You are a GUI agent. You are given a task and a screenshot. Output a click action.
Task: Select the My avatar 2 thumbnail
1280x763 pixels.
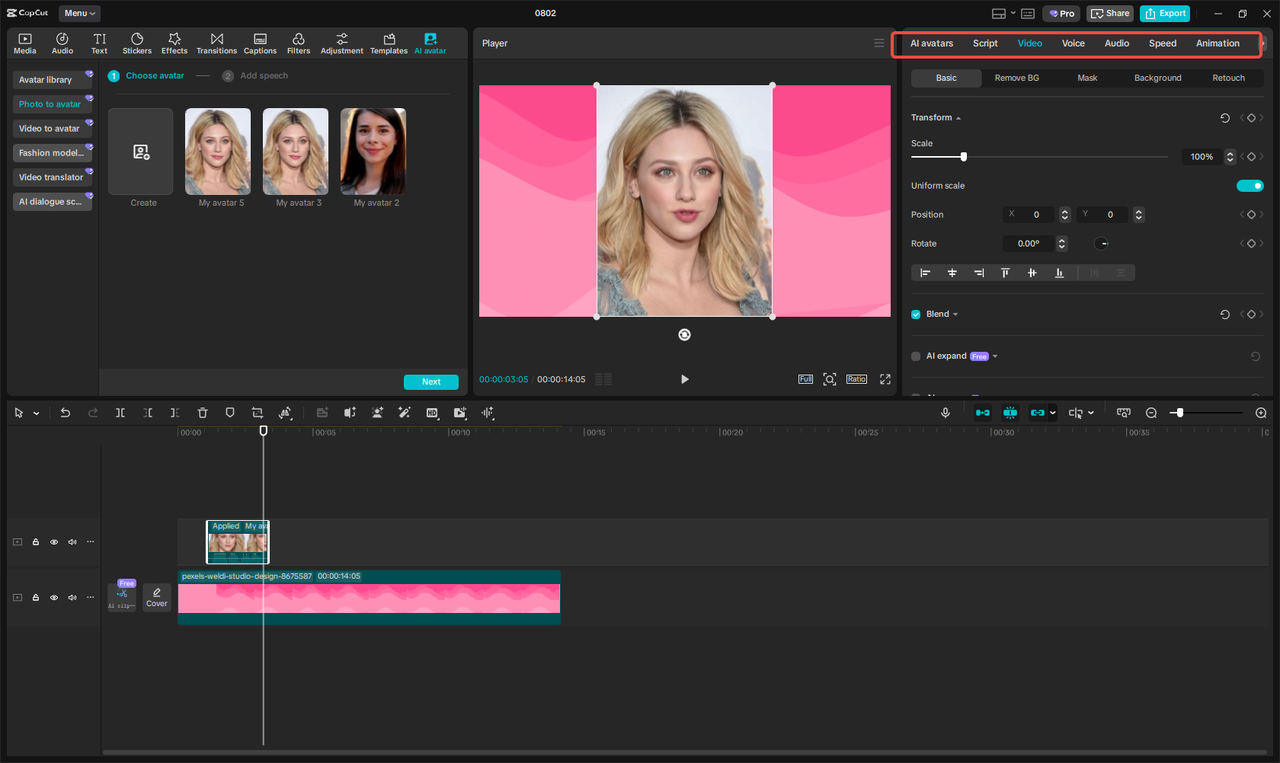point(373,151)
